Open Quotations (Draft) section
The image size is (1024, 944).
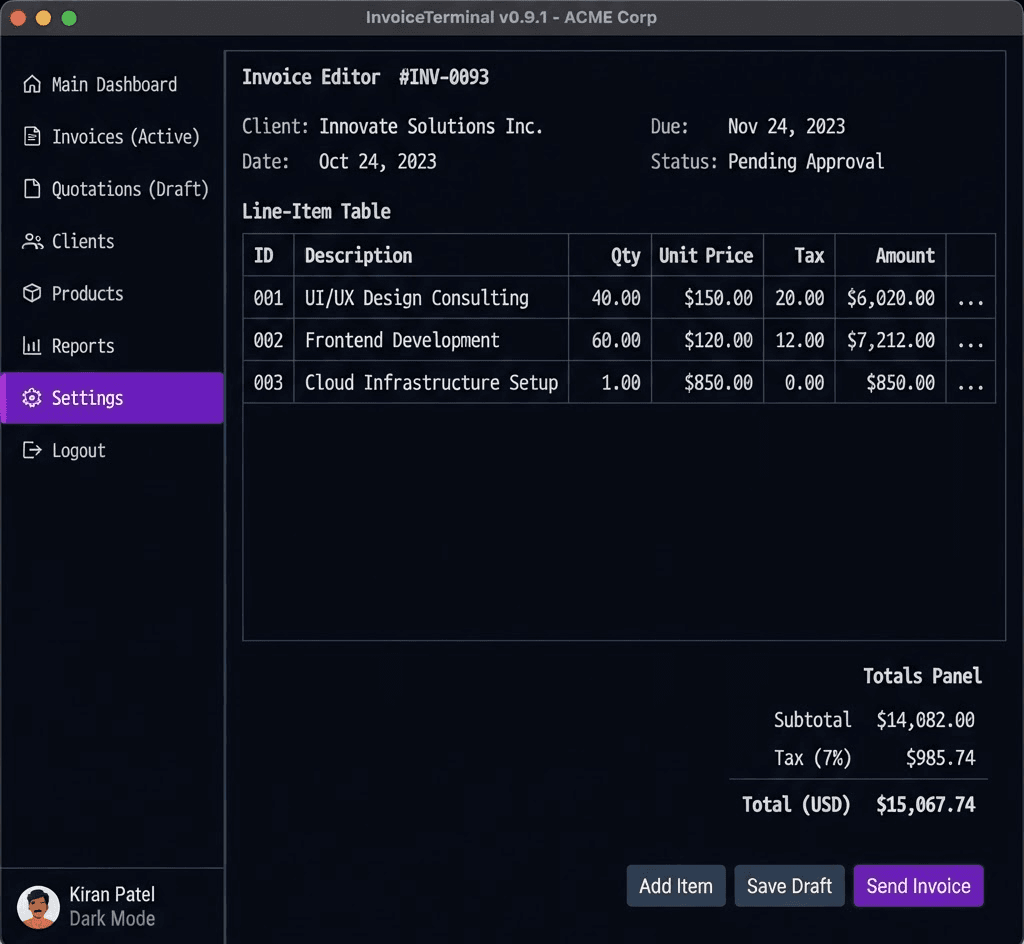coord(130,189)
